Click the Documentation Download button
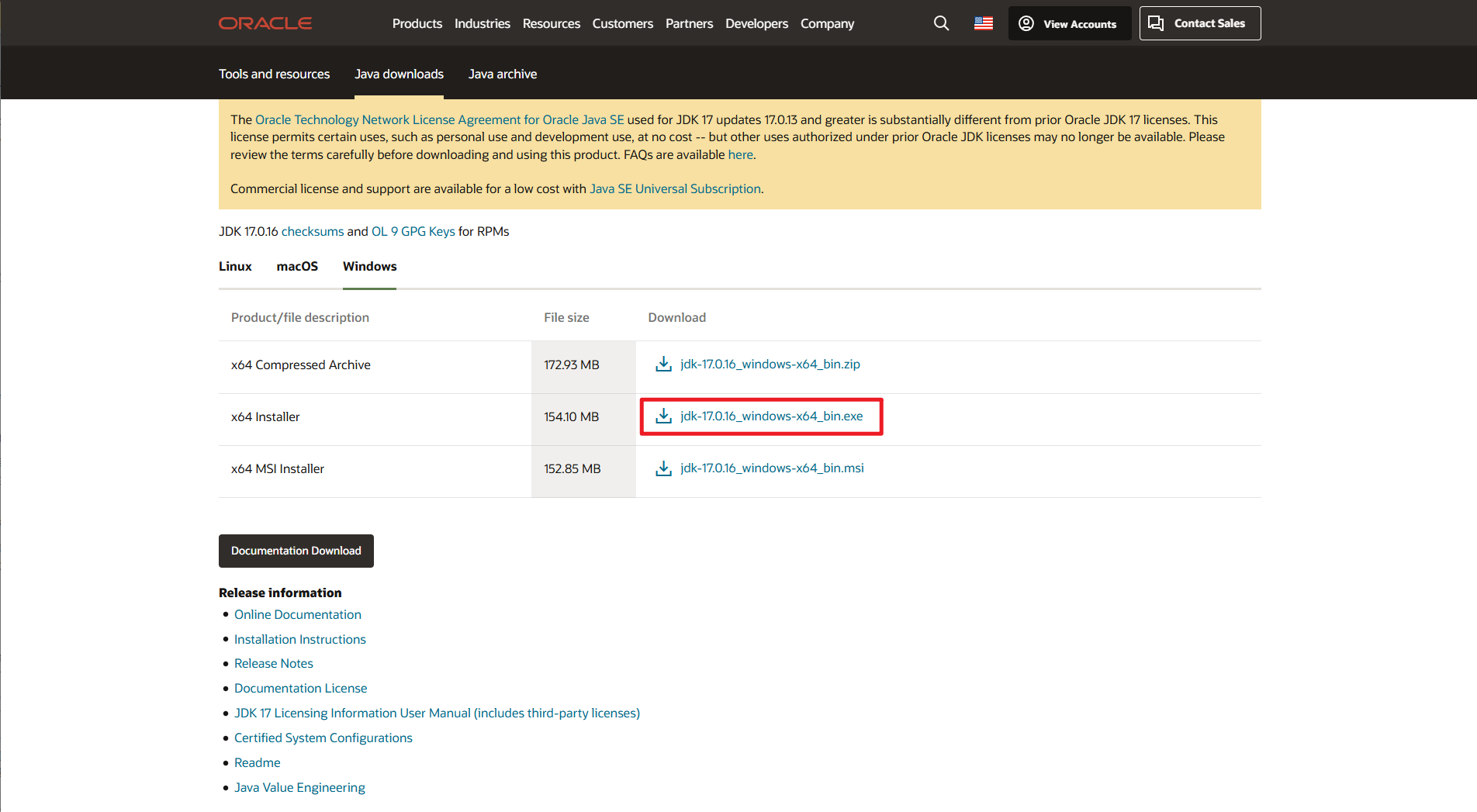The width and height of the screenshot is (1477, 812). [296, 551]
